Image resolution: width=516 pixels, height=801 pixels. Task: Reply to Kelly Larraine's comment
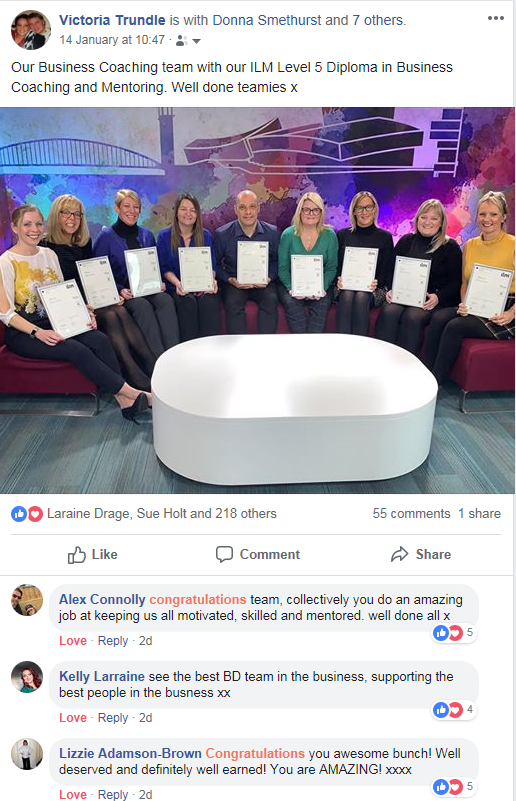point(113,718)
